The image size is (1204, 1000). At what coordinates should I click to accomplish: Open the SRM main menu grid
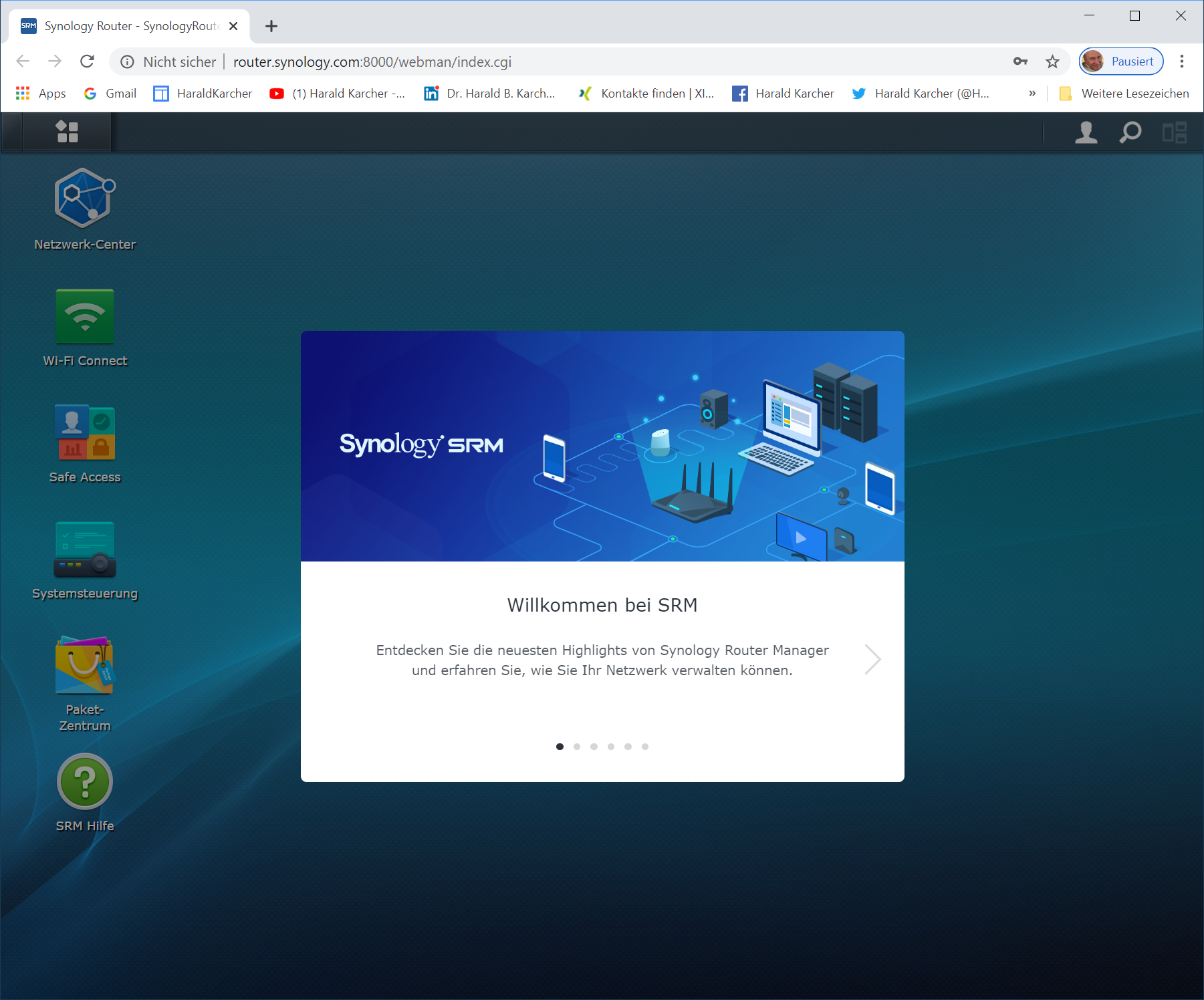coord(67,132)
